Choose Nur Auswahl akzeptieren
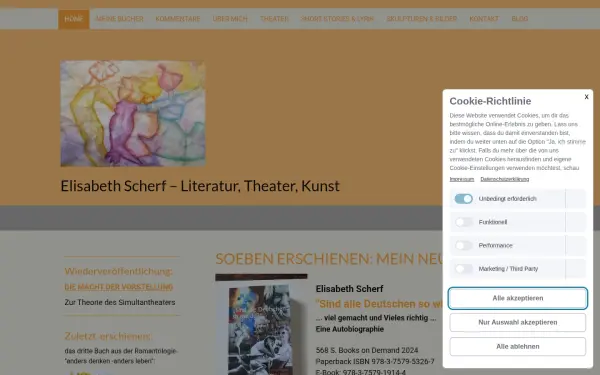The image size is (600, 375). click(x=518, y=323)
